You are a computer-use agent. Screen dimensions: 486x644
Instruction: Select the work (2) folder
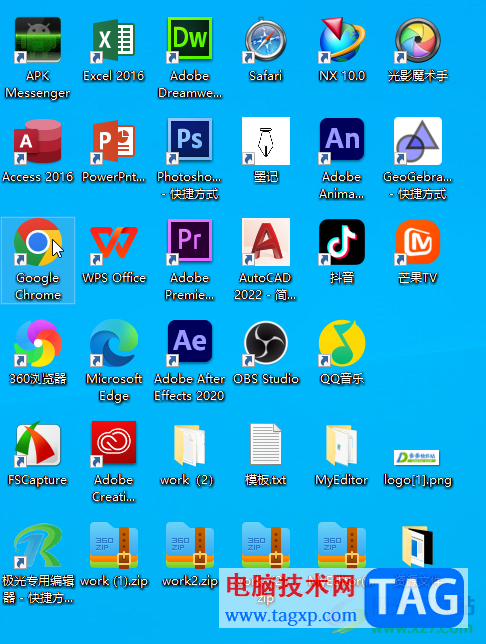tap(190, 445)
